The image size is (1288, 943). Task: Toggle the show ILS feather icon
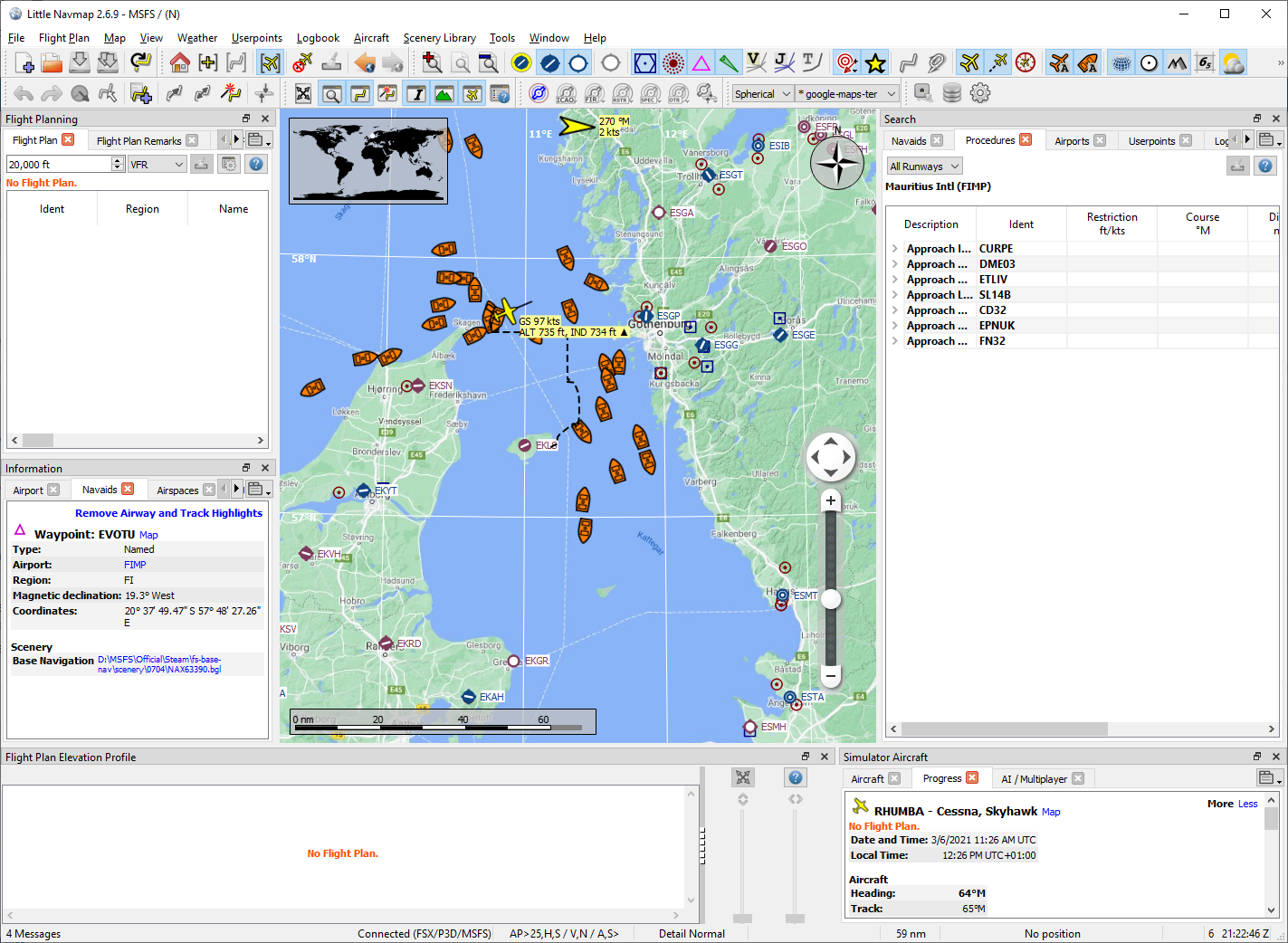tap(729, 62)
